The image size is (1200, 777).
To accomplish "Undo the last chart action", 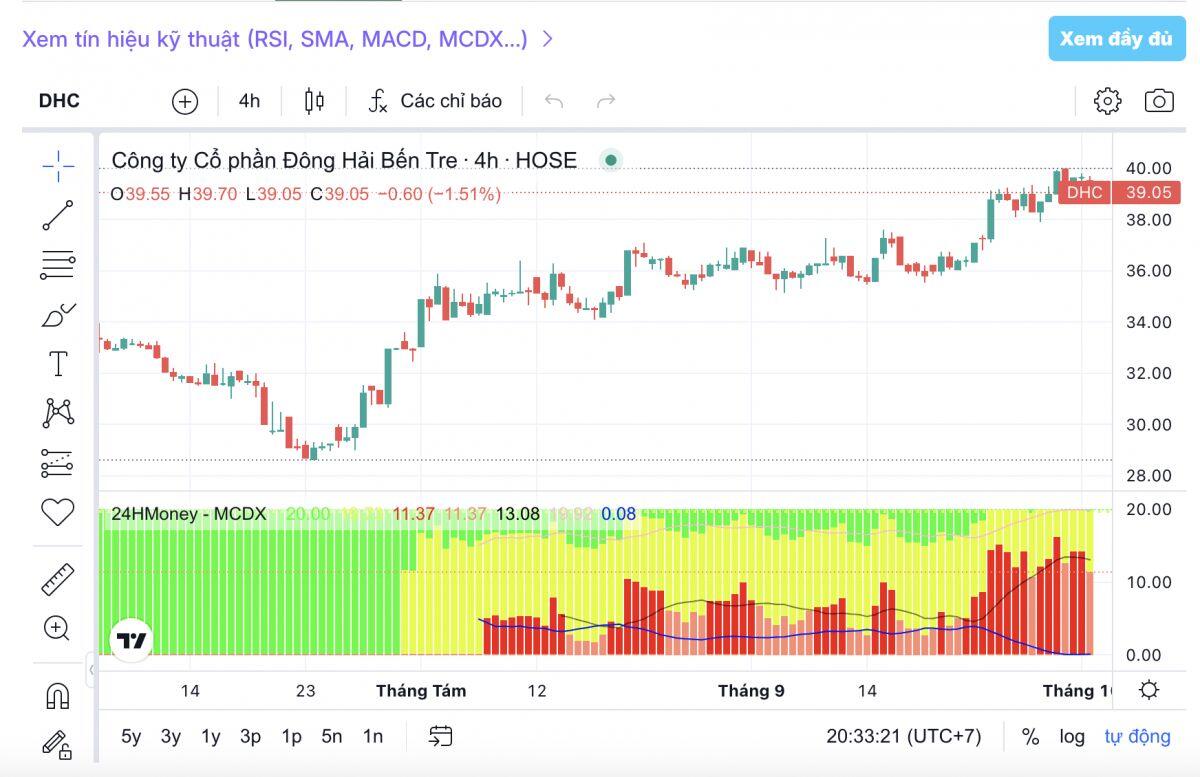I will [554, 101].
